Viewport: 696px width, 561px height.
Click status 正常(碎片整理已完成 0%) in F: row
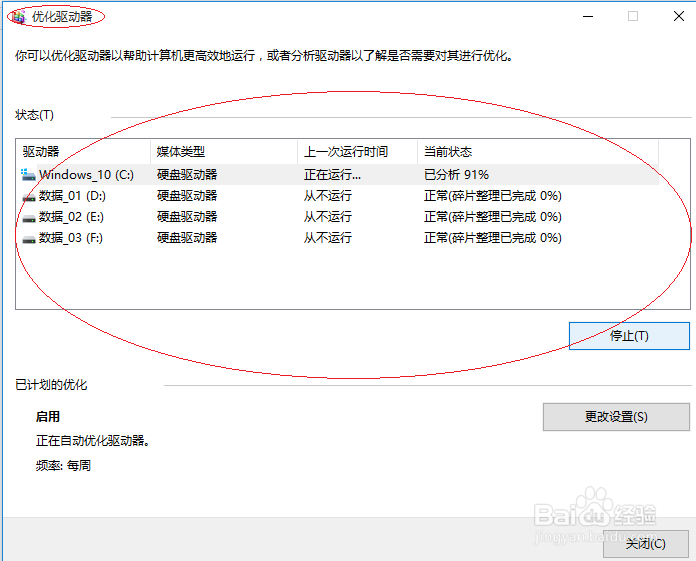pos(493,238)
